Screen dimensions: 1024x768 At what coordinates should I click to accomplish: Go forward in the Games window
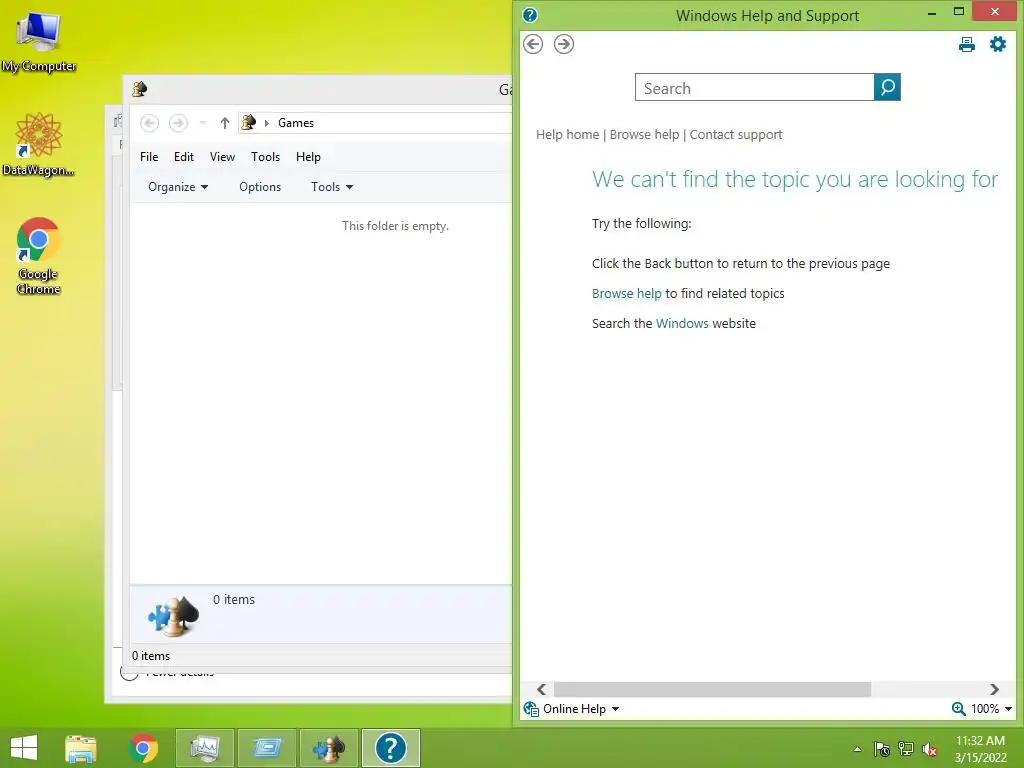pyautogui.click(x=178, y=123)
